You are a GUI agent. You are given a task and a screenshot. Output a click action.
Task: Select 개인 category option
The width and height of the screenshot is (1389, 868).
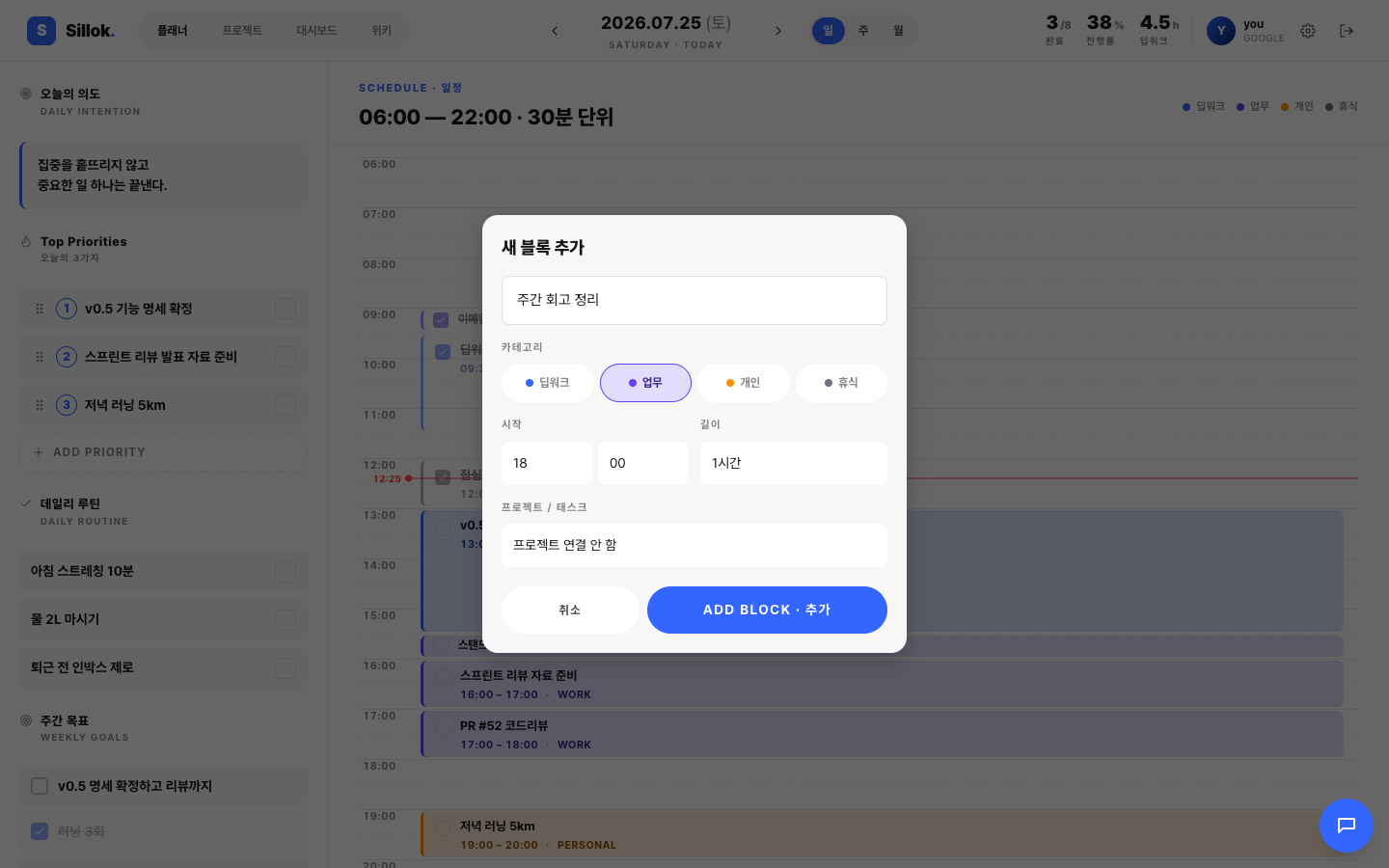coord(744,383)
